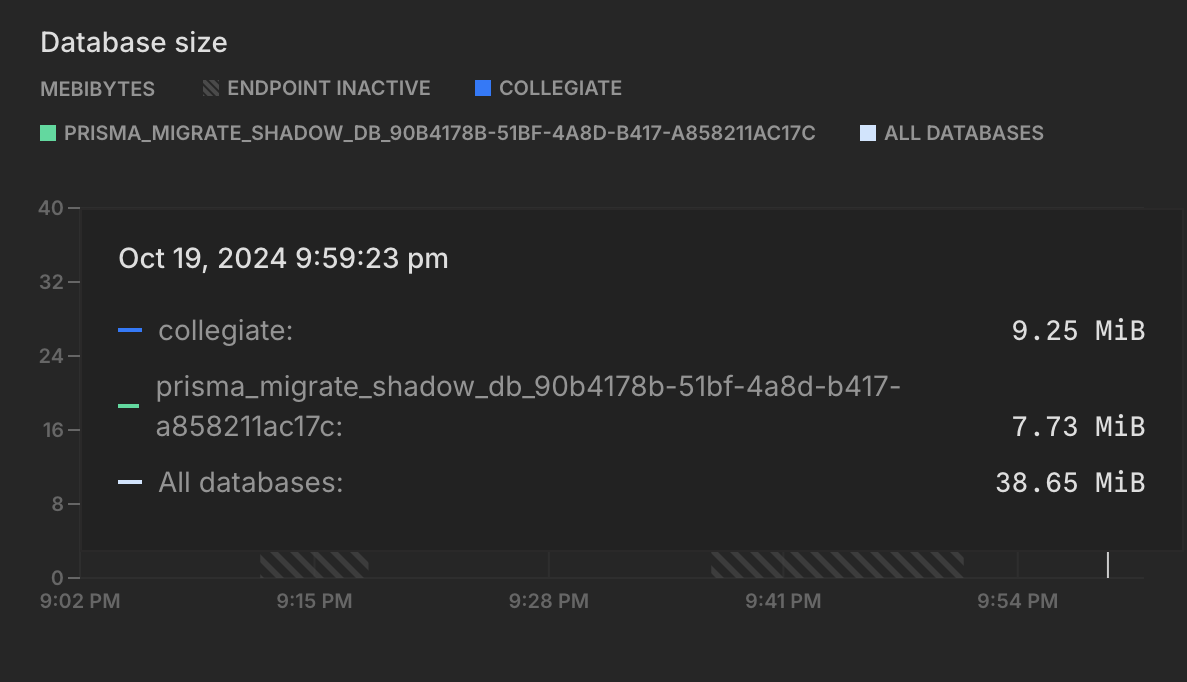Click the blue line icon beside collegiate
Screen dimensions: 1187x682
(130, 330)
